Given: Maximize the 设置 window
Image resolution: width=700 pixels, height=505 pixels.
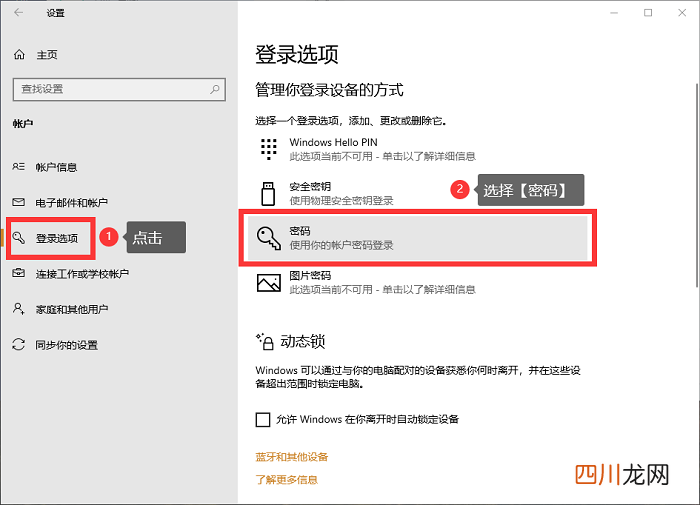Looking at the screenshot, I should 648,13.
